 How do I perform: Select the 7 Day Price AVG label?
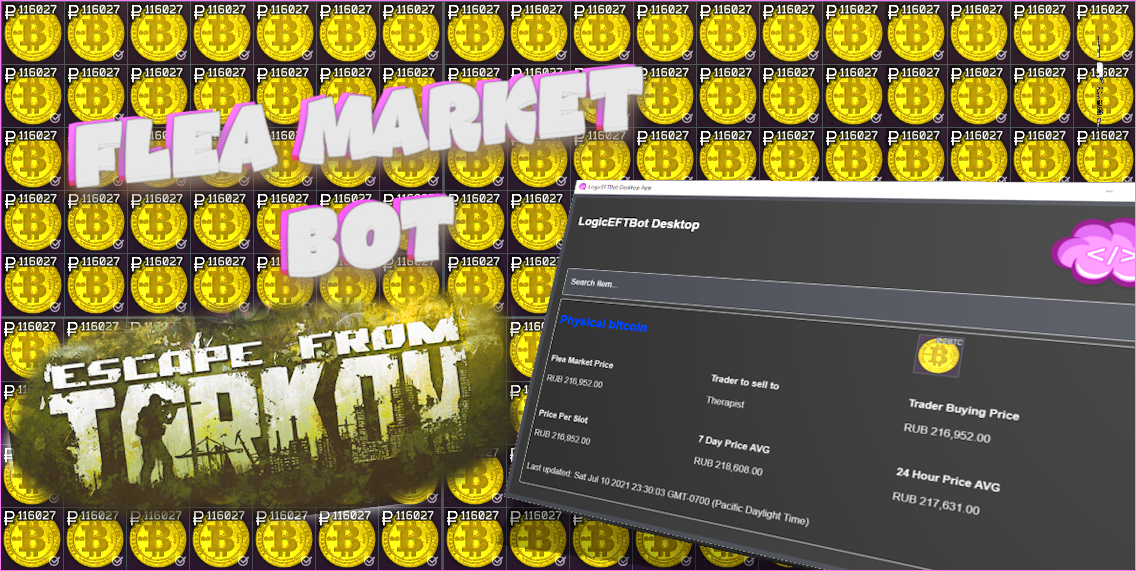[734, 444]
